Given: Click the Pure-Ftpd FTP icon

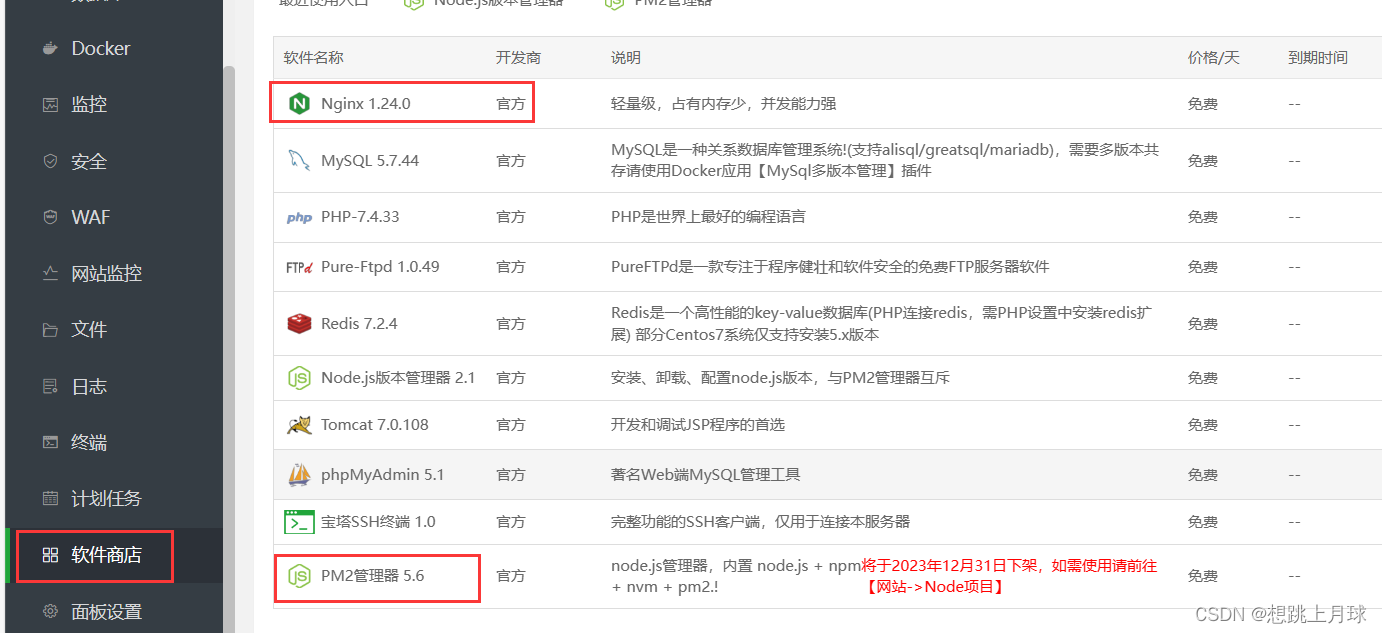Looking at the screenshot, I should click(x=300, y=266).
